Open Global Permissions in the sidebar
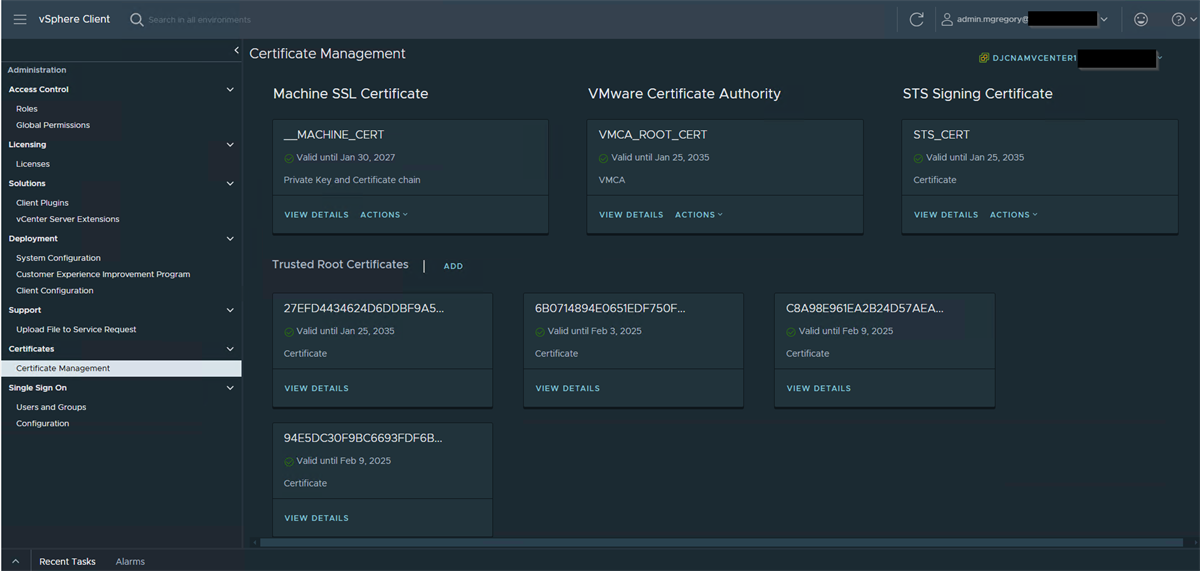 tap(53, 125)
